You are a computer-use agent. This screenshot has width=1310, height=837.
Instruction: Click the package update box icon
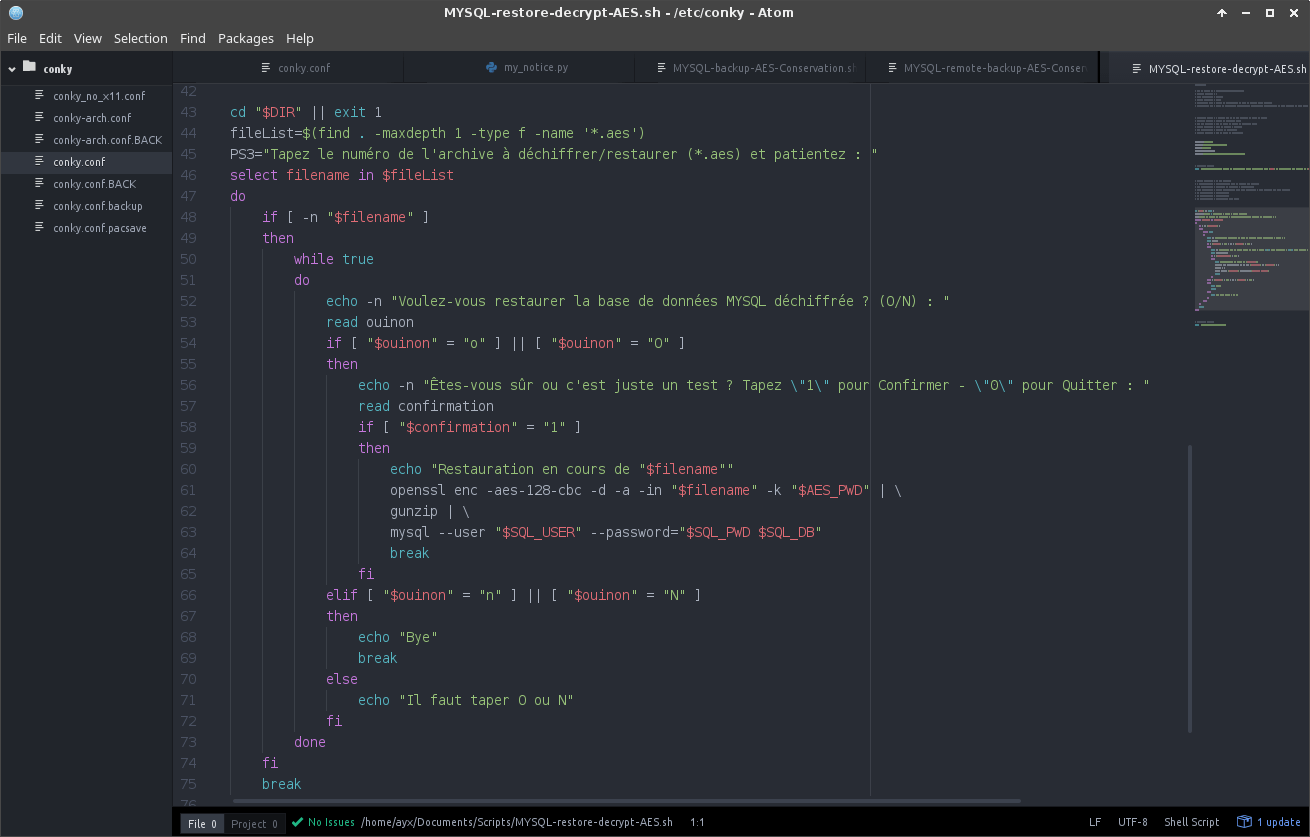(1244, 822)
